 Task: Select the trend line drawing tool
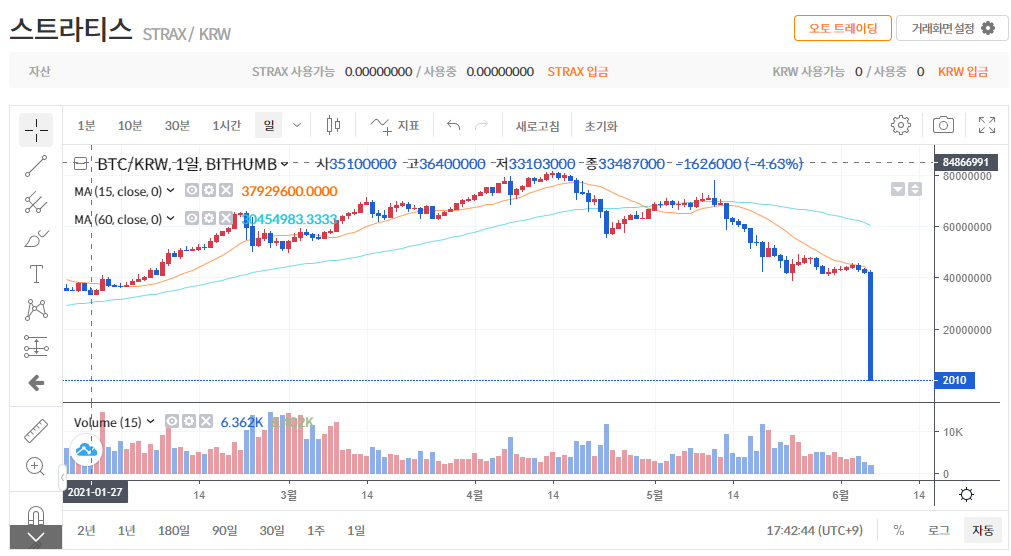coord(36,166)
